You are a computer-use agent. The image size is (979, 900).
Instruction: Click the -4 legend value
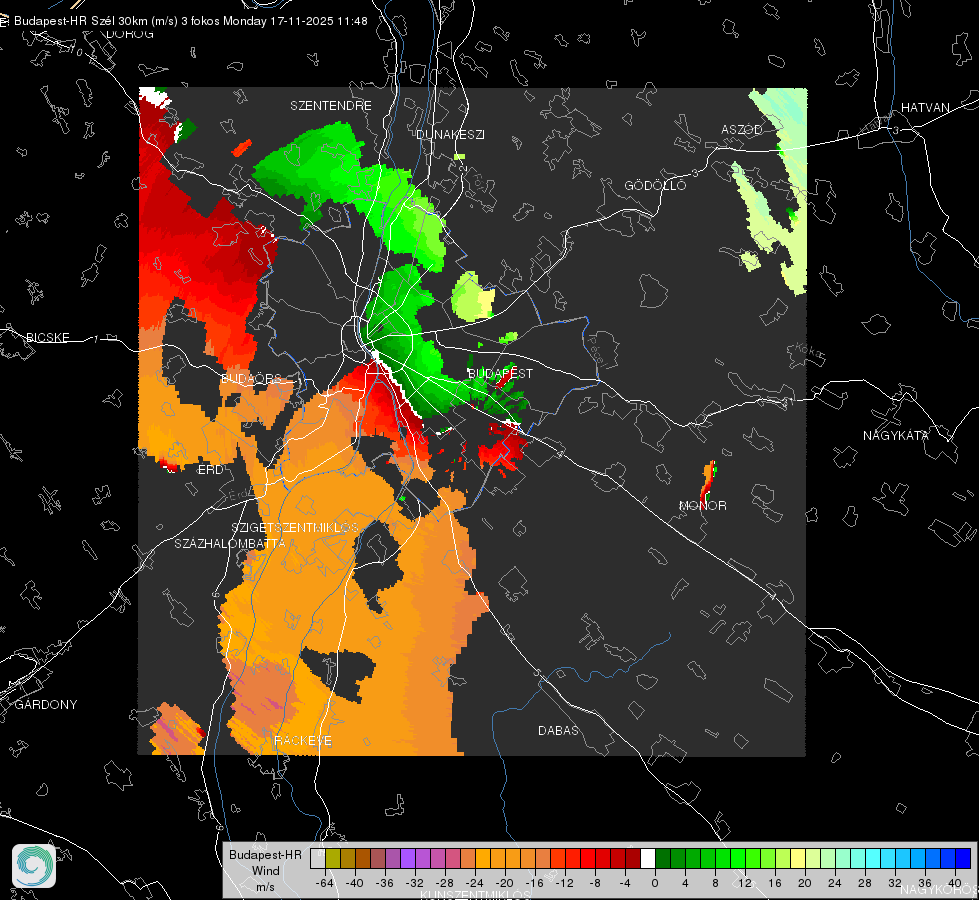click(x=624, y=883)
